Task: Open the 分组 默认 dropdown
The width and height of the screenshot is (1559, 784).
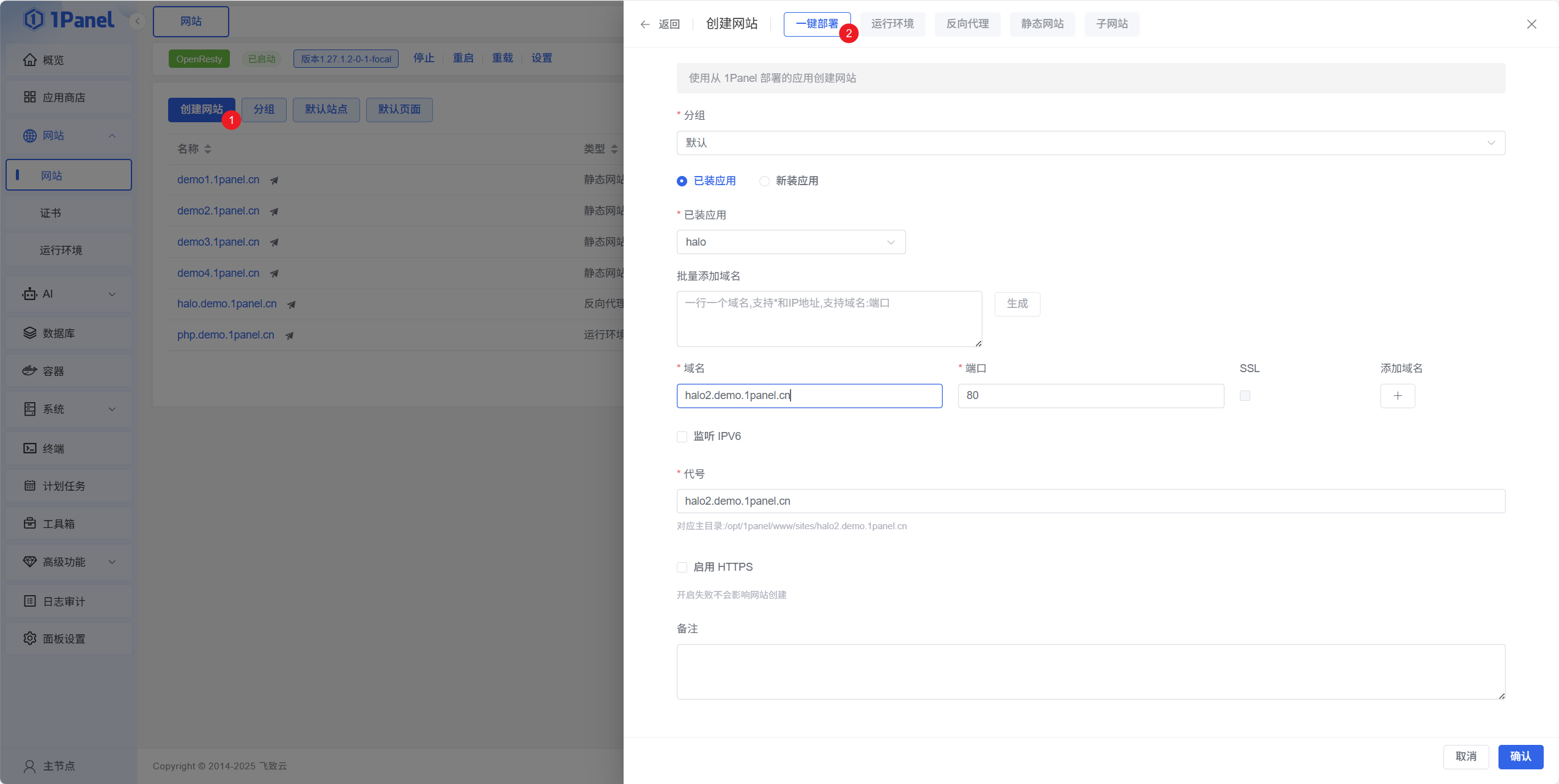Action: coord(1091,143)
